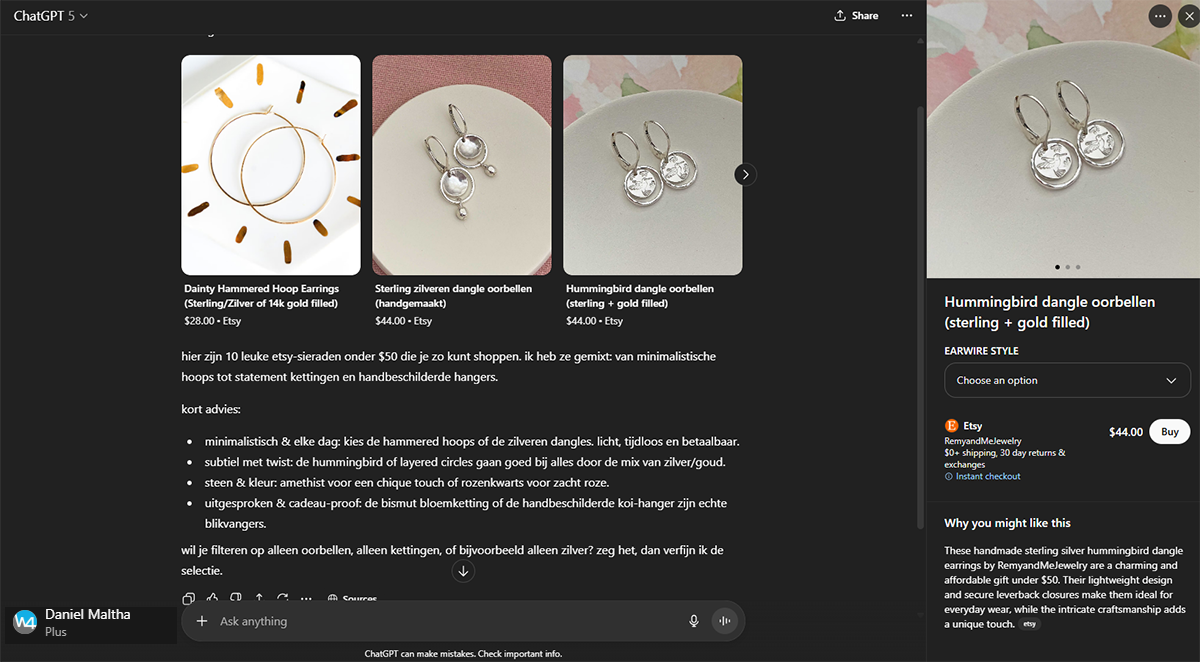Image resolution: width=1200 pixels, height=662 pixels.
Task: Share the response using the upload arrow icon
Action: point(258,598)
